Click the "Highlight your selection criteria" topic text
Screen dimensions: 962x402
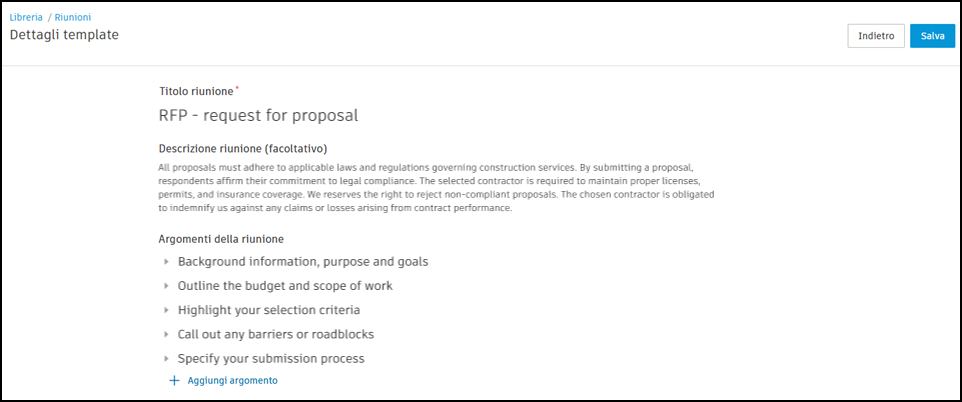tap(269, 310)
